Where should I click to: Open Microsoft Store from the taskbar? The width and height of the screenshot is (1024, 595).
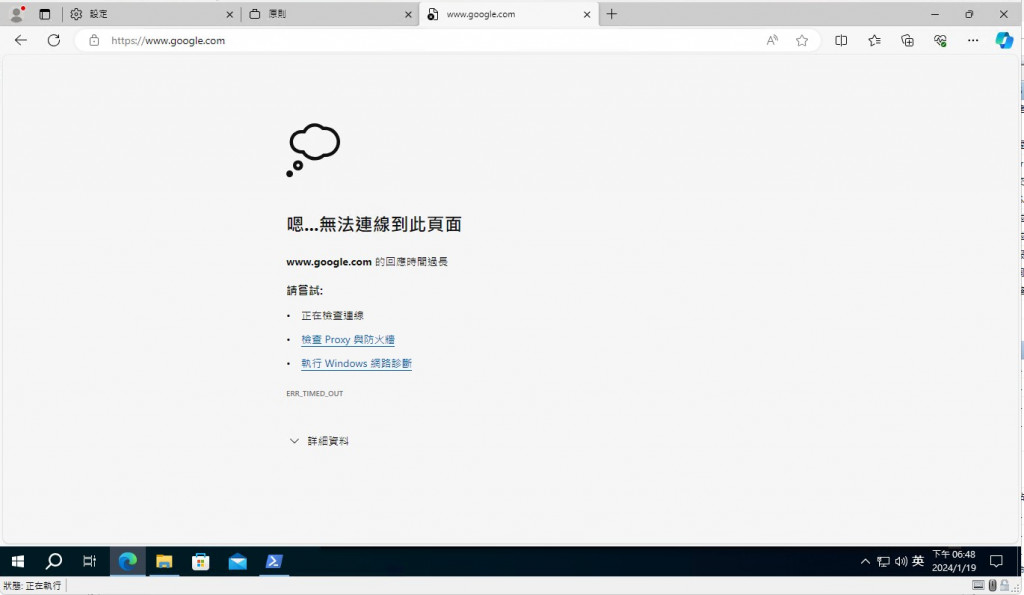[x=200, y=561]
